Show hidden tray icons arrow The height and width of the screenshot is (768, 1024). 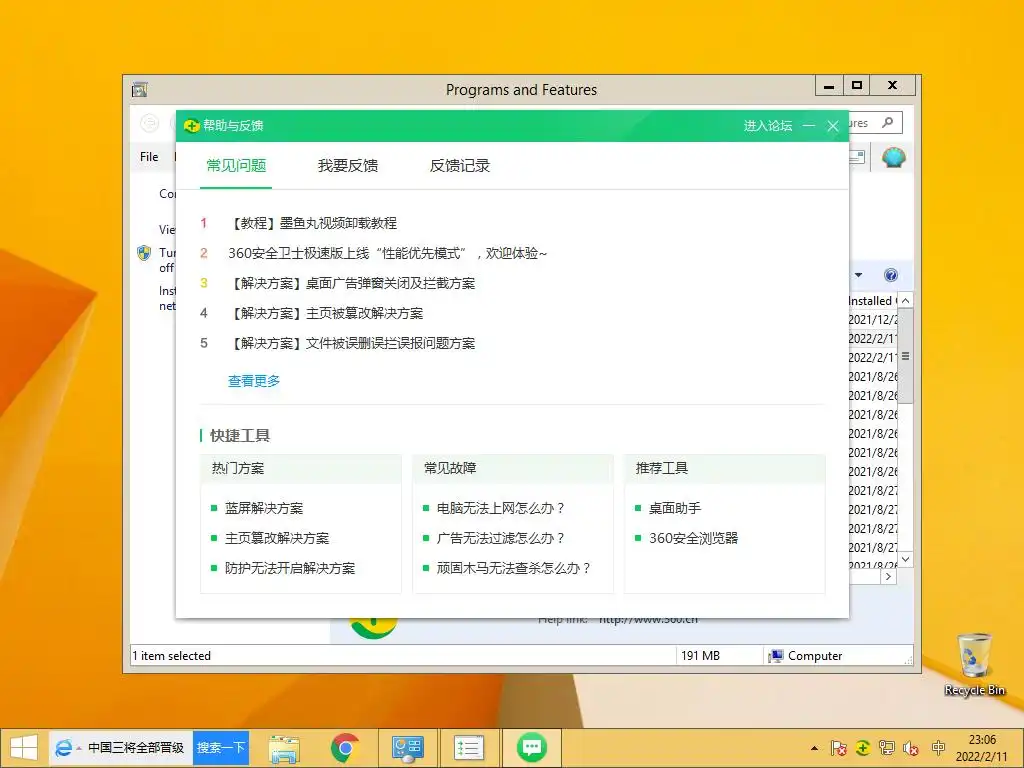coord(814,748)
